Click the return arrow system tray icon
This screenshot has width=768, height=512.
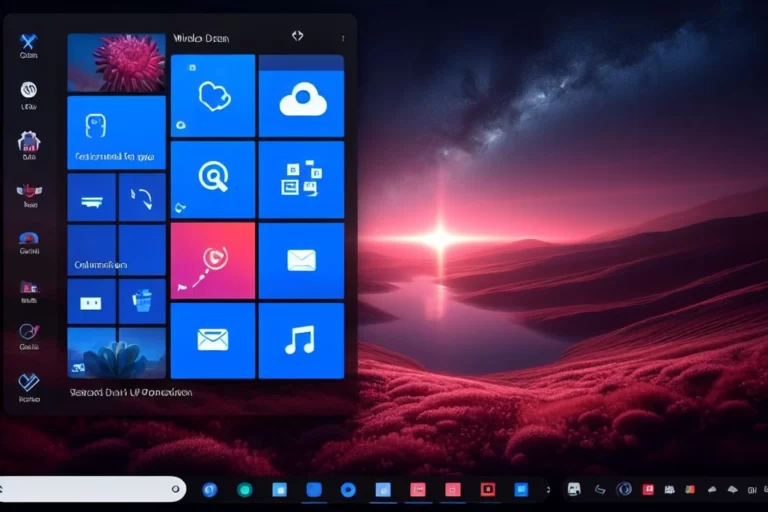point(600,489)
